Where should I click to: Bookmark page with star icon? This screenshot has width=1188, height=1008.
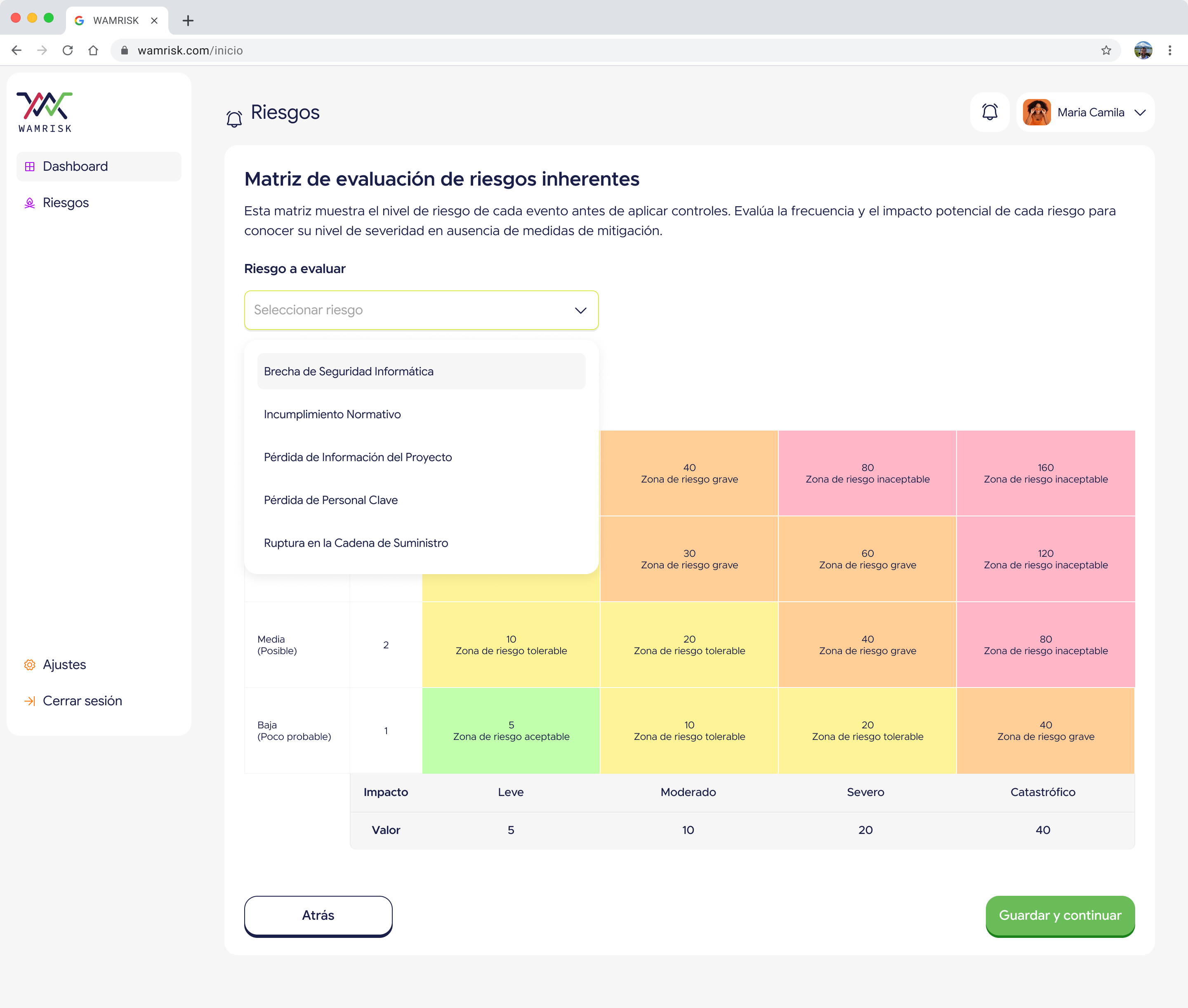click(x=1106, y=50)
